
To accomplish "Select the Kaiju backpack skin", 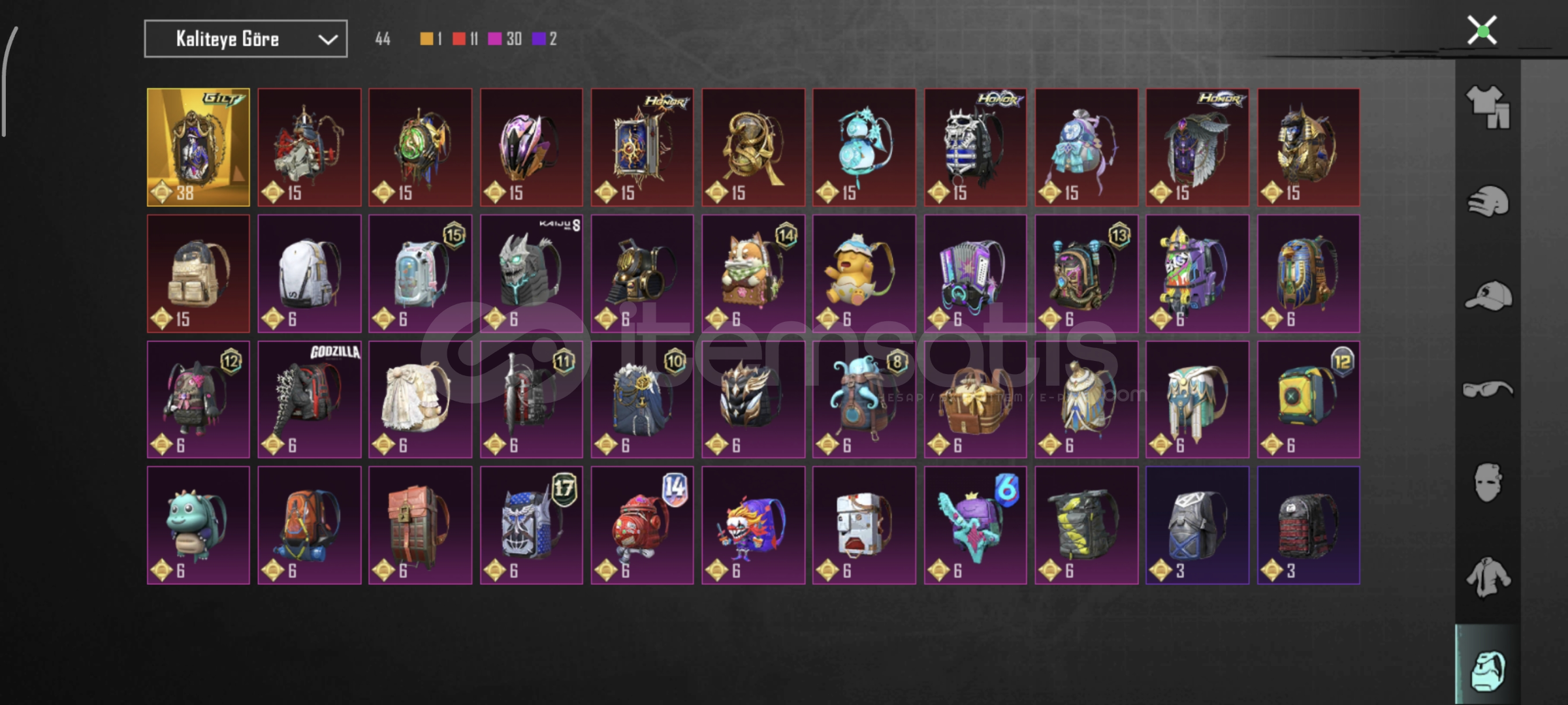I will click(x=532, y=274).
